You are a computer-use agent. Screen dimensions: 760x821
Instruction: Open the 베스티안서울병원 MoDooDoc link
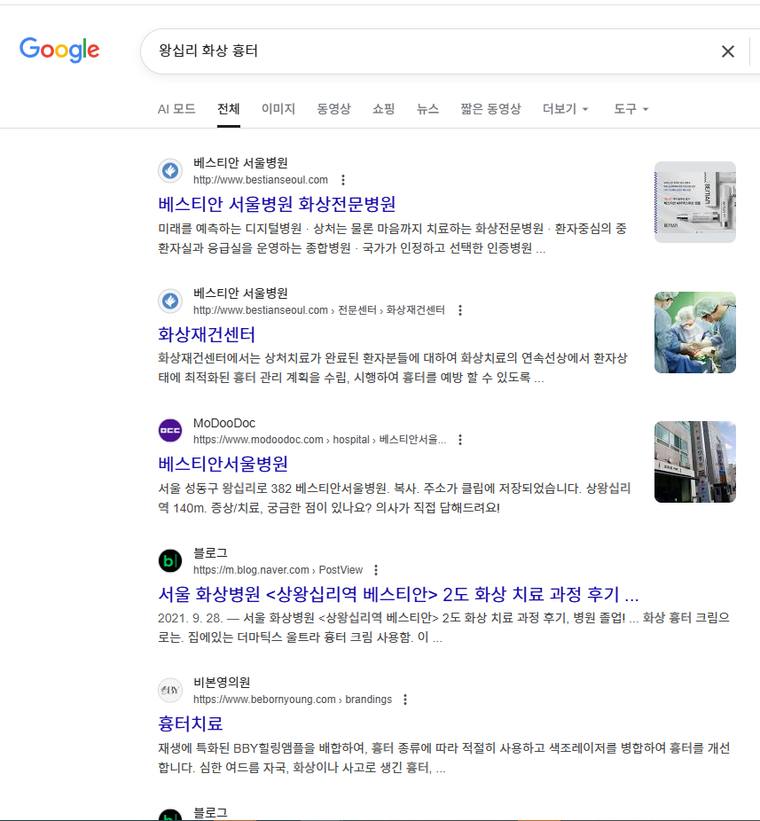223,463
